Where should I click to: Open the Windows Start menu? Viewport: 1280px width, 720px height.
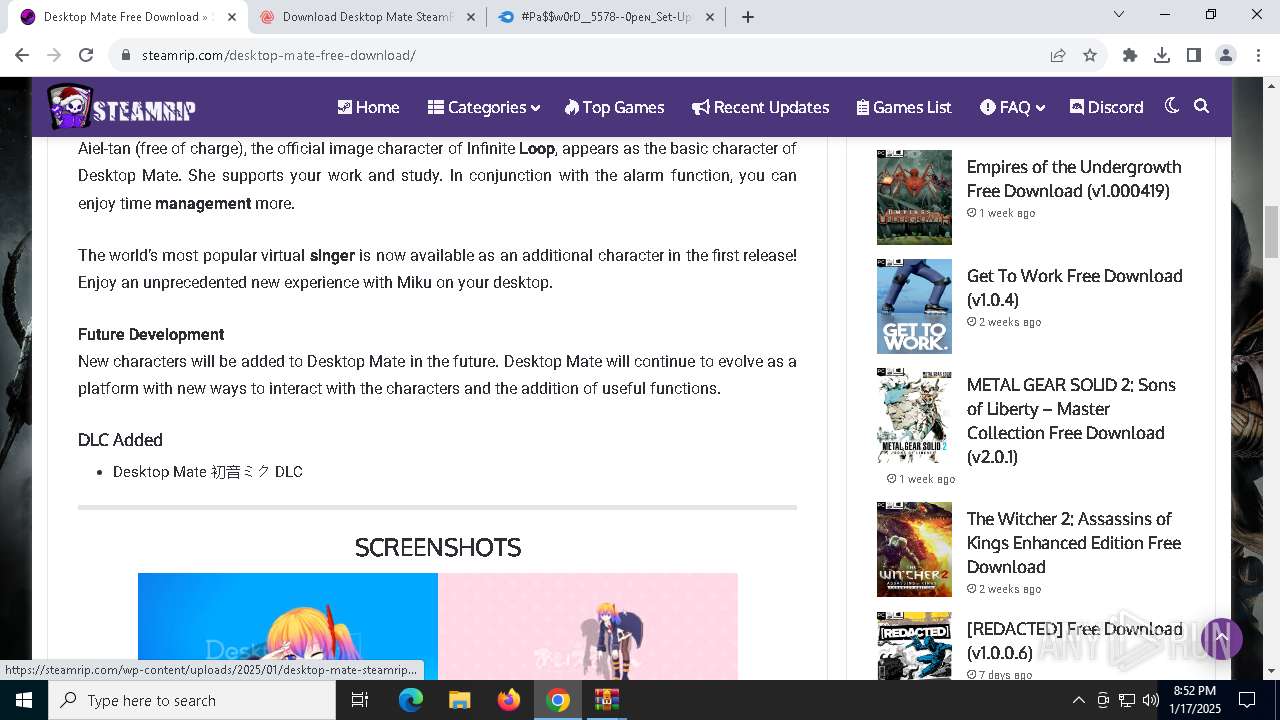coord(24,700)
